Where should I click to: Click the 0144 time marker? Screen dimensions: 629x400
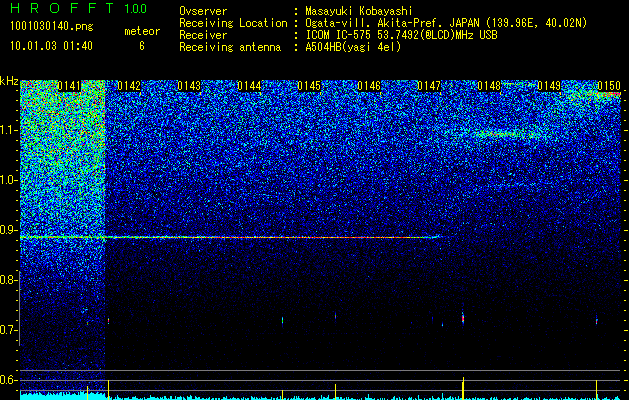pyautogui.click(x=249, y=86)
